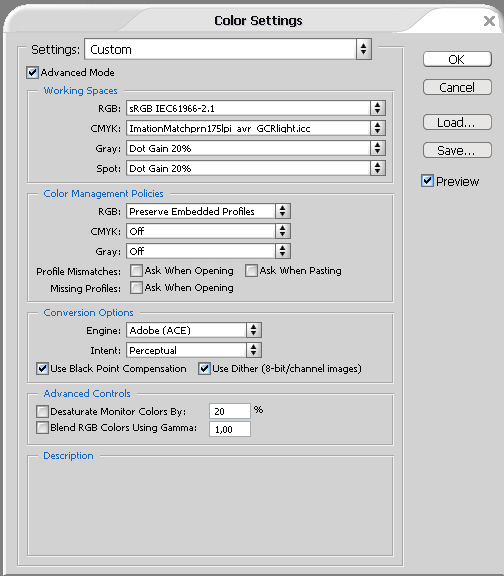This screenshot has width=504, height=576.
Task: Change the Gray working space Dot Gain
Action: click(x=256, y=148)
